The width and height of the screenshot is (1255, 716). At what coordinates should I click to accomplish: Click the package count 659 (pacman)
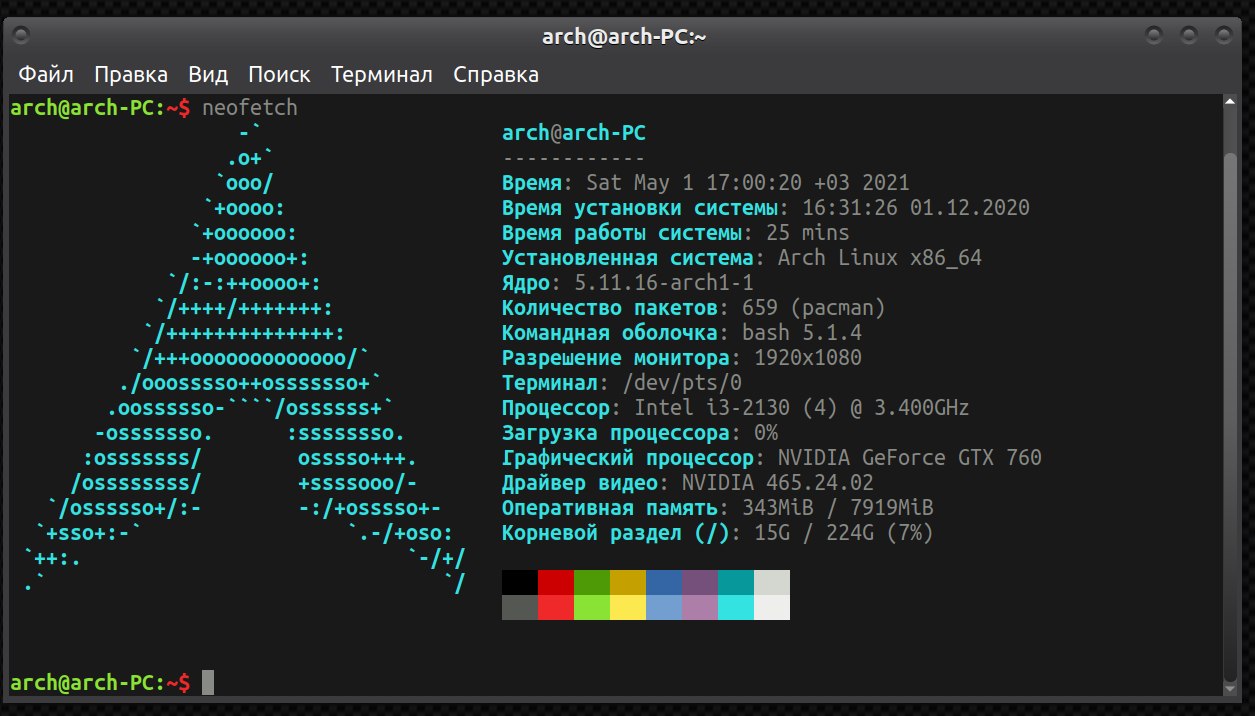click(x=814, y=308)
